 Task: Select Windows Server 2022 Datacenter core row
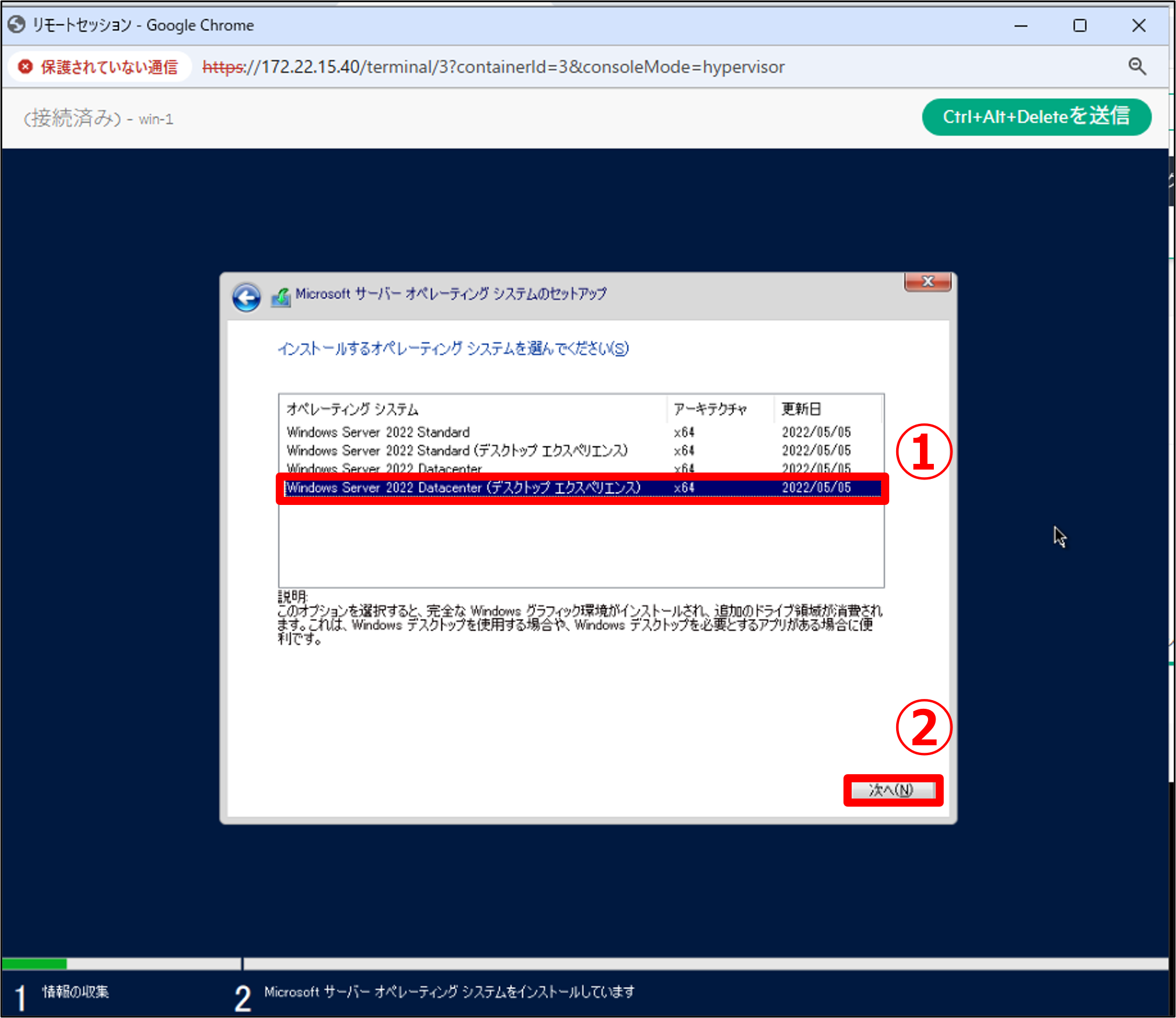pyautogui.click(x=384, y=467)
